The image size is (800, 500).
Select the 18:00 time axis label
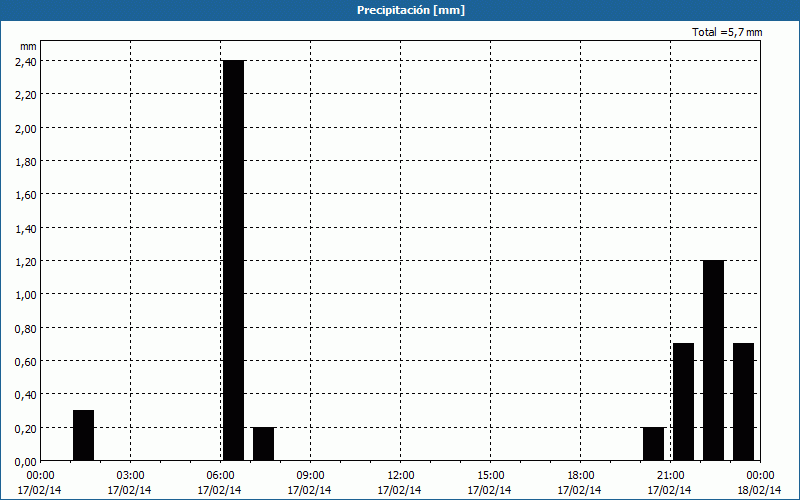pos(581,476)
